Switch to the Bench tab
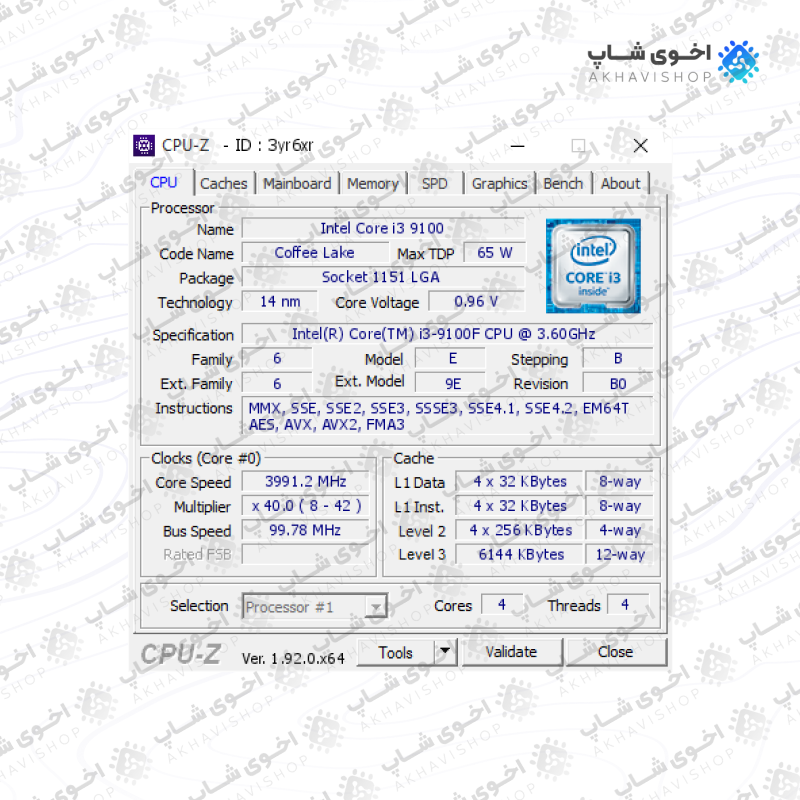This screenshot has width=800, height=800. click(x=563, y=184)
